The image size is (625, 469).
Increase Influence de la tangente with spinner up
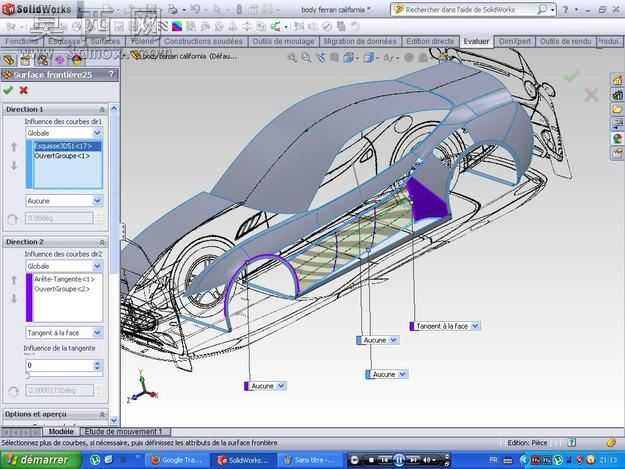pyautogui.click(x=98, y=363)
